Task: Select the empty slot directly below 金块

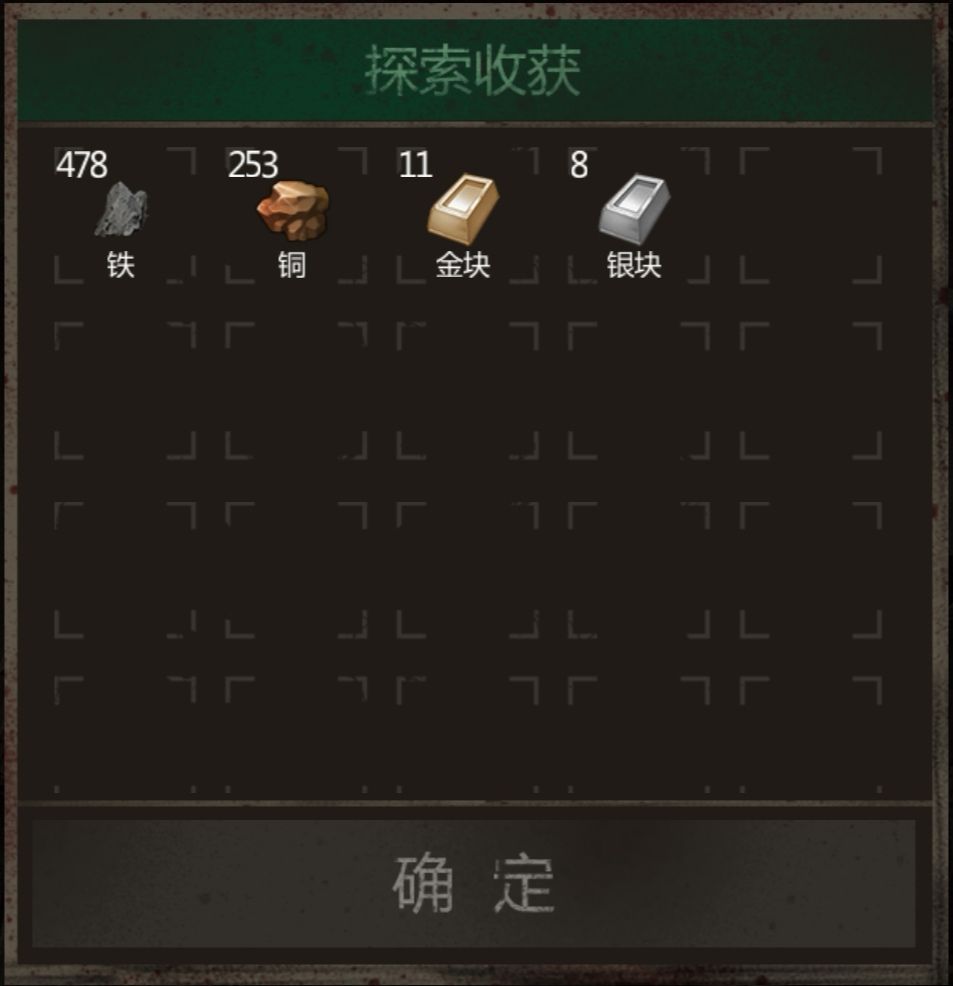Action: [x=468, y=391]
